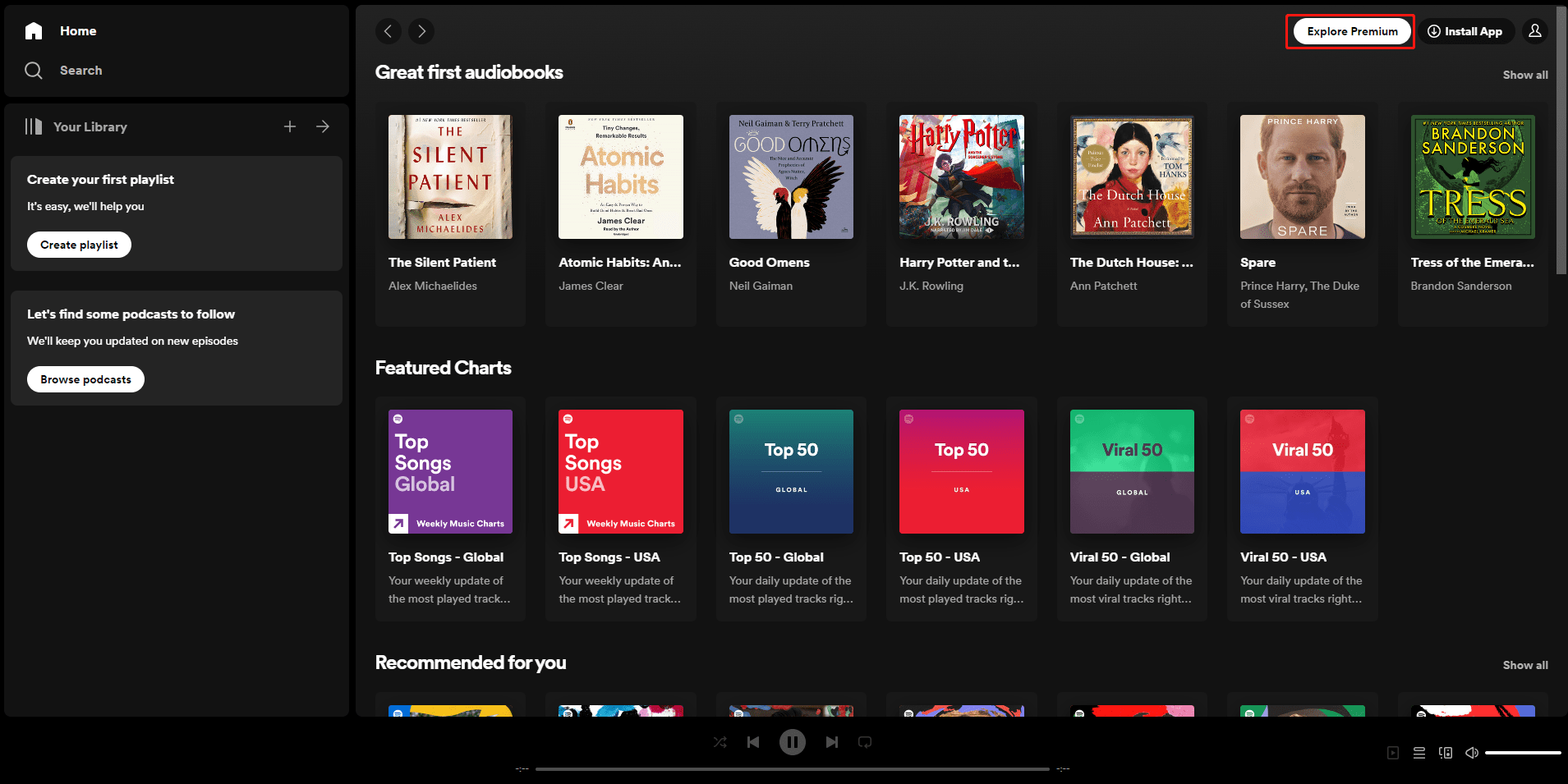Image resolution: width=1568 pixels, height=784 pixels.
Task: Show all Great first audiobooks
Action: [x=1525, y=75]
